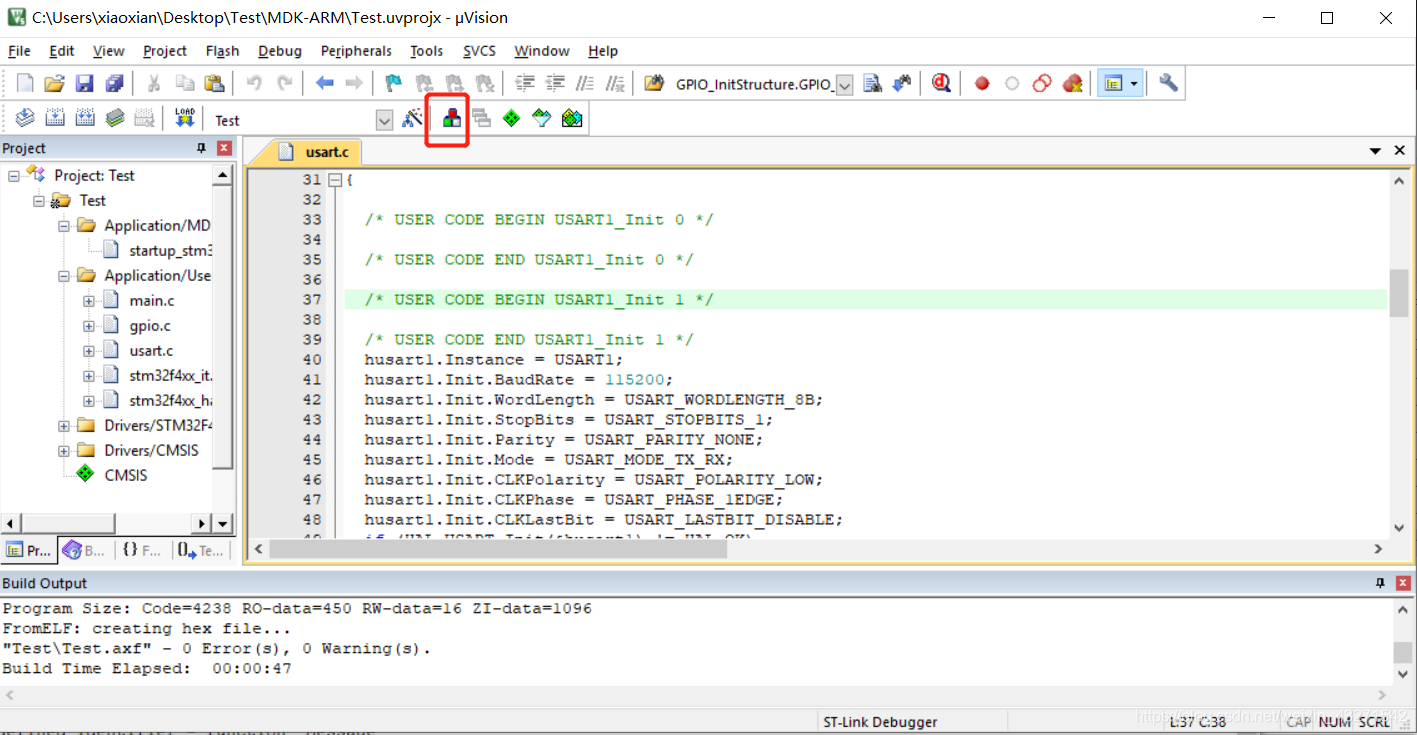Close the Project panel
Viewport: 1417px width, 735px height.
coord(224,148)
